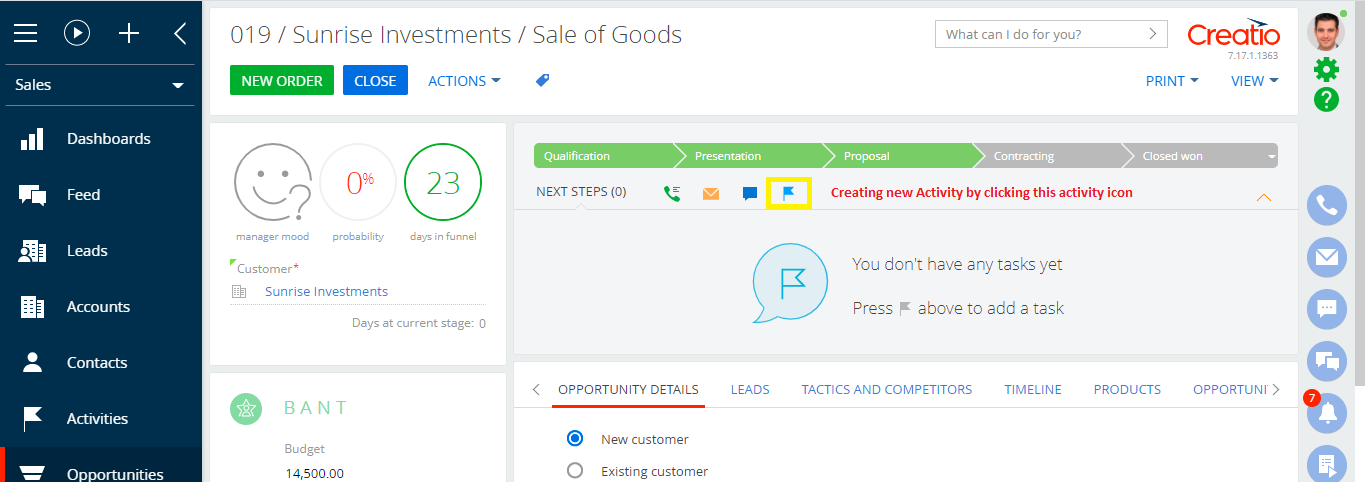This screenshot has width=1365, height=482.
Task: Open the PRINT dropdown
Action: pos(1172,81)
